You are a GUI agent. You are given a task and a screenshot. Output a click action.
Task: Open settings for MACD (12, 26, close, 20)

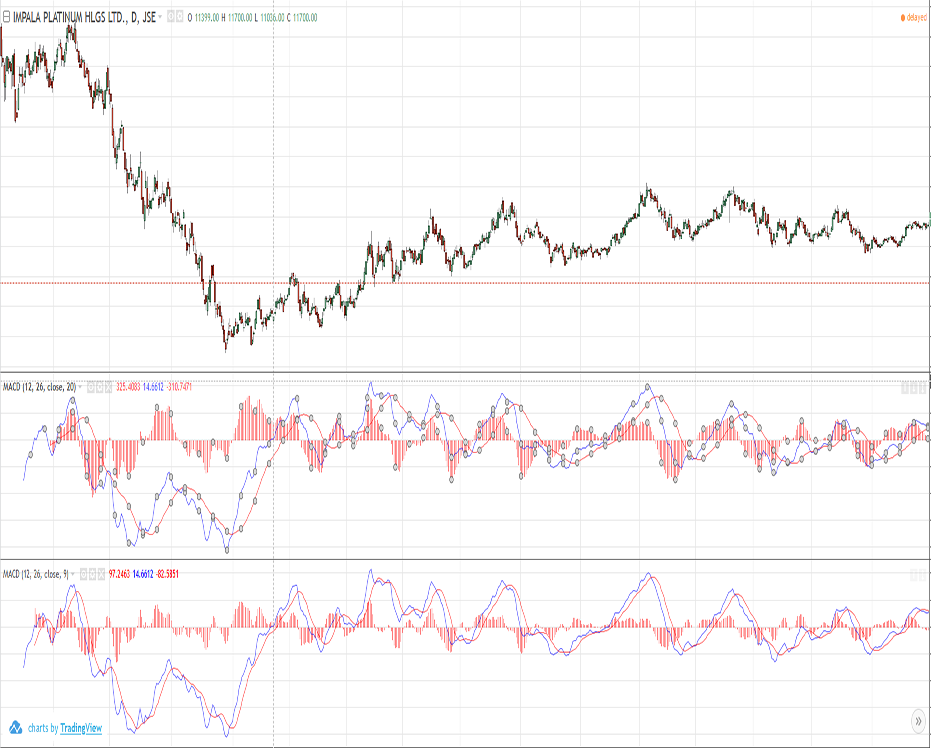100,388
